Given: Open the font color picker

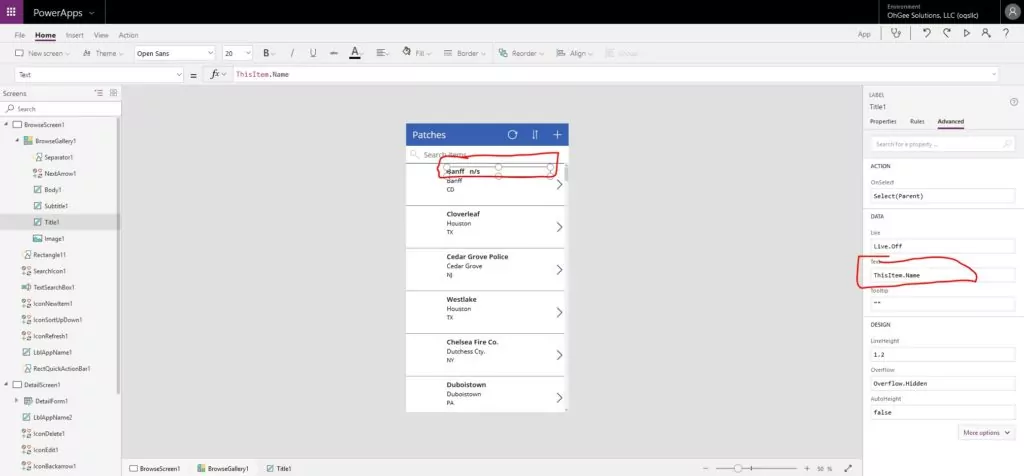Looking at the screenshot, I should click(355, 54).
